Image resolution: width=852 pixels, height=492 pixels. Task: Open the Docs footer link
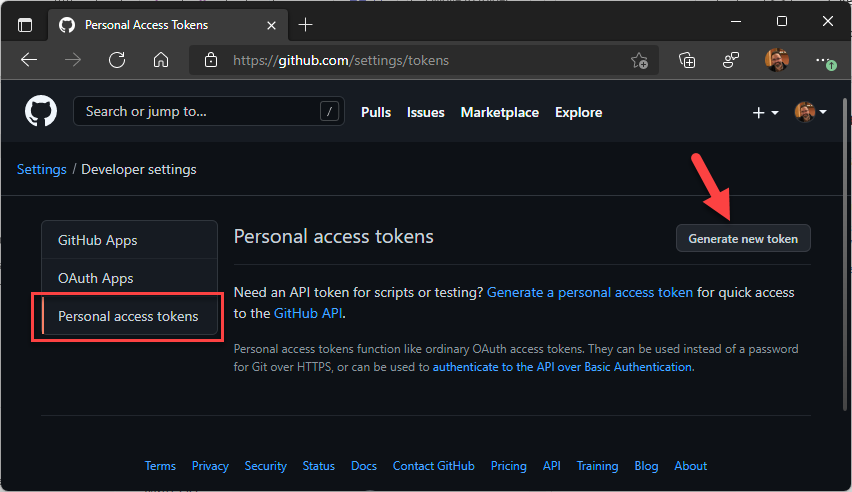tap(364, 466)
